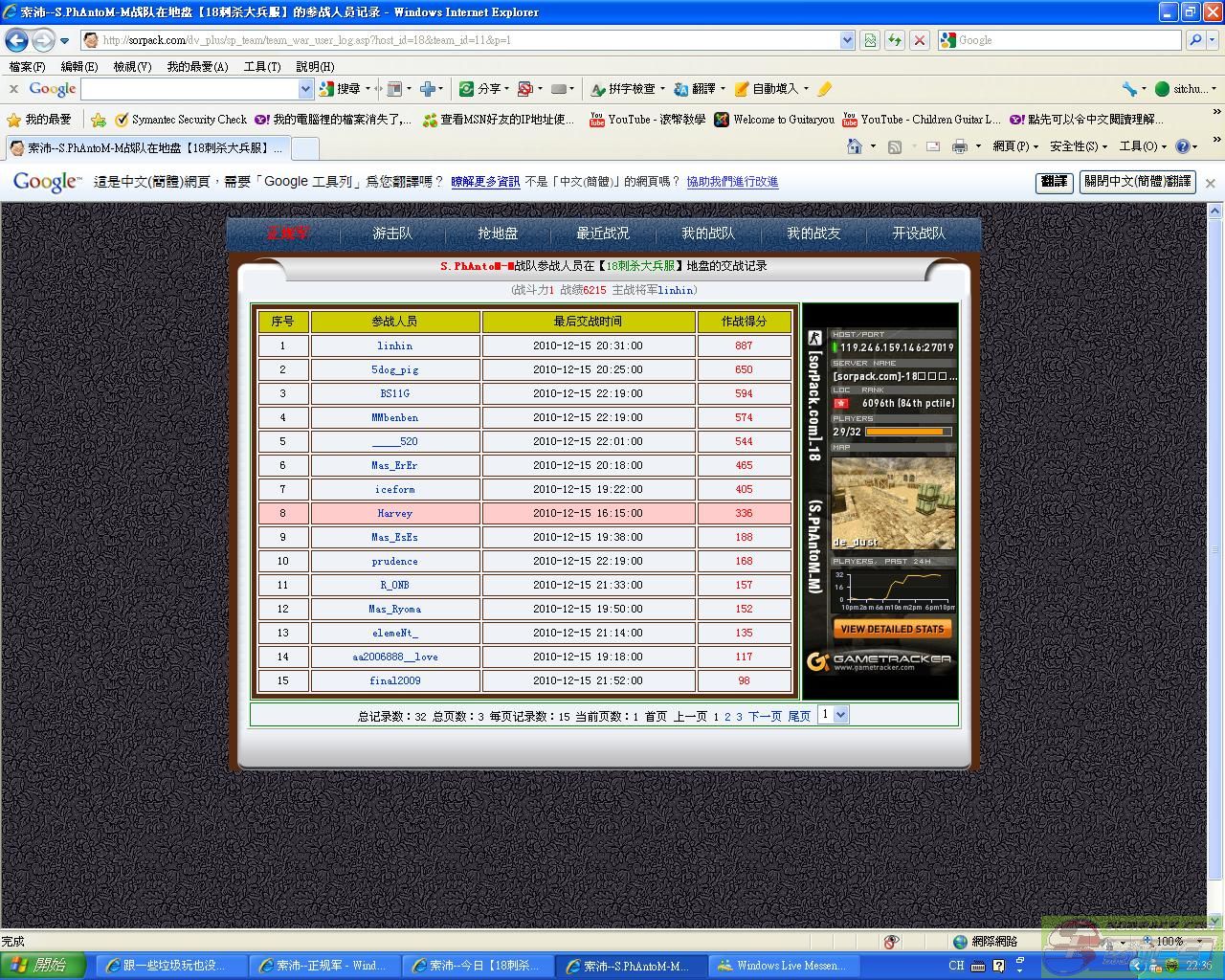Click the Print icon in command bar

(959, 146)
